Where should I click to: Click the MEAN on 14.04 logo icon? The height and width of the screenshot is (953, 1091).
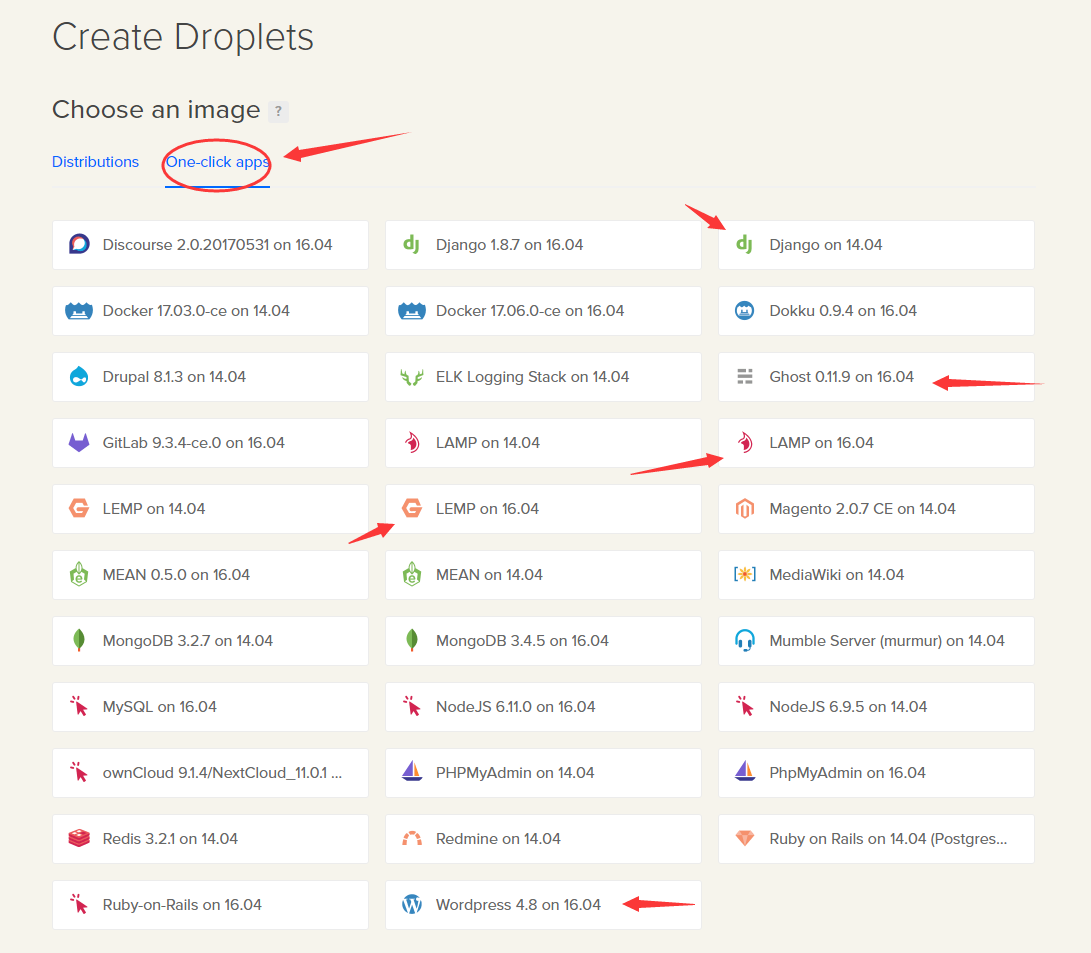point(412,574)
